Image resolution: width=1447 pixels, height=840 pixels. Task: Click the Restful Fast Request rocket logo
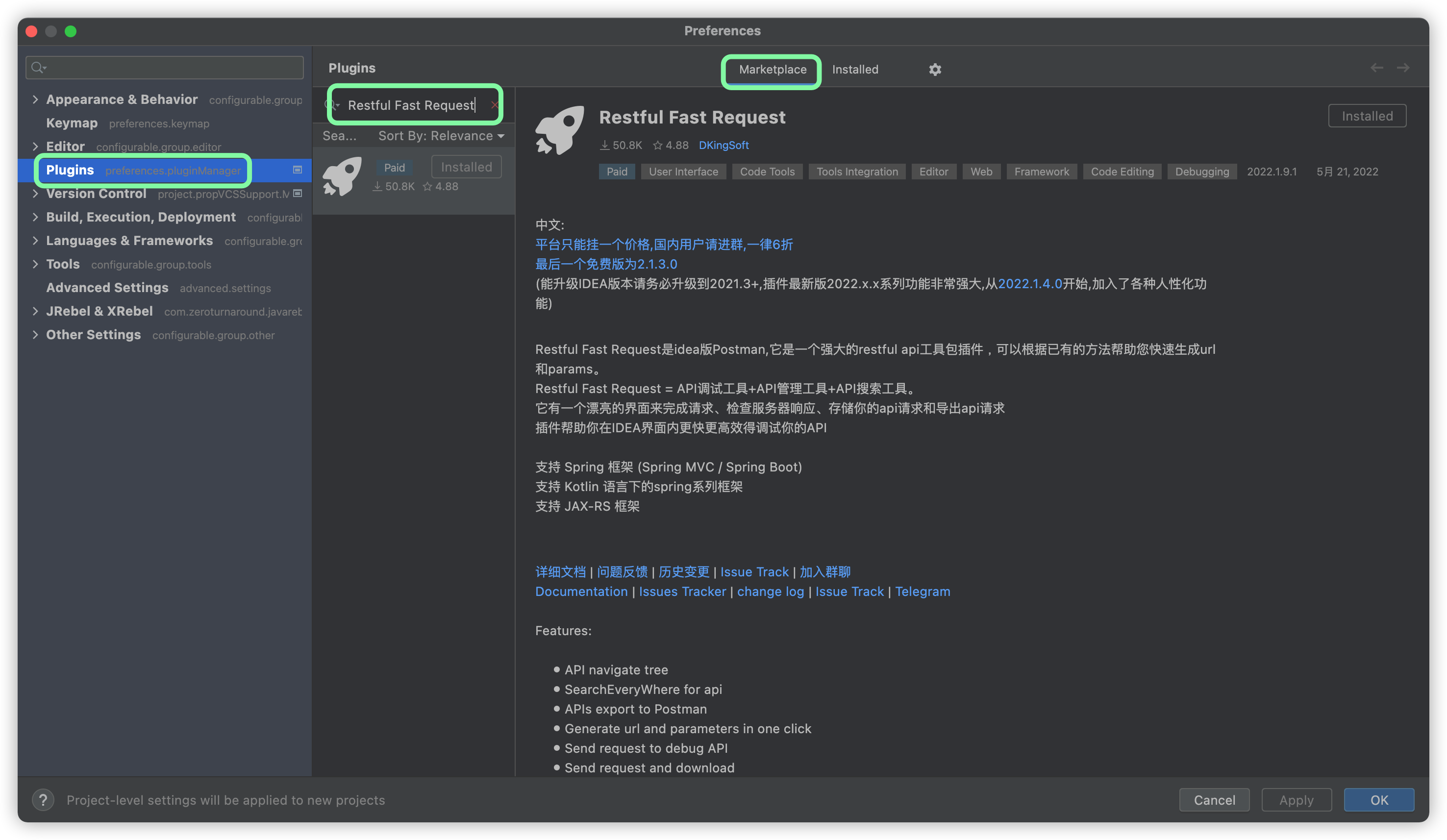[560, 131]
